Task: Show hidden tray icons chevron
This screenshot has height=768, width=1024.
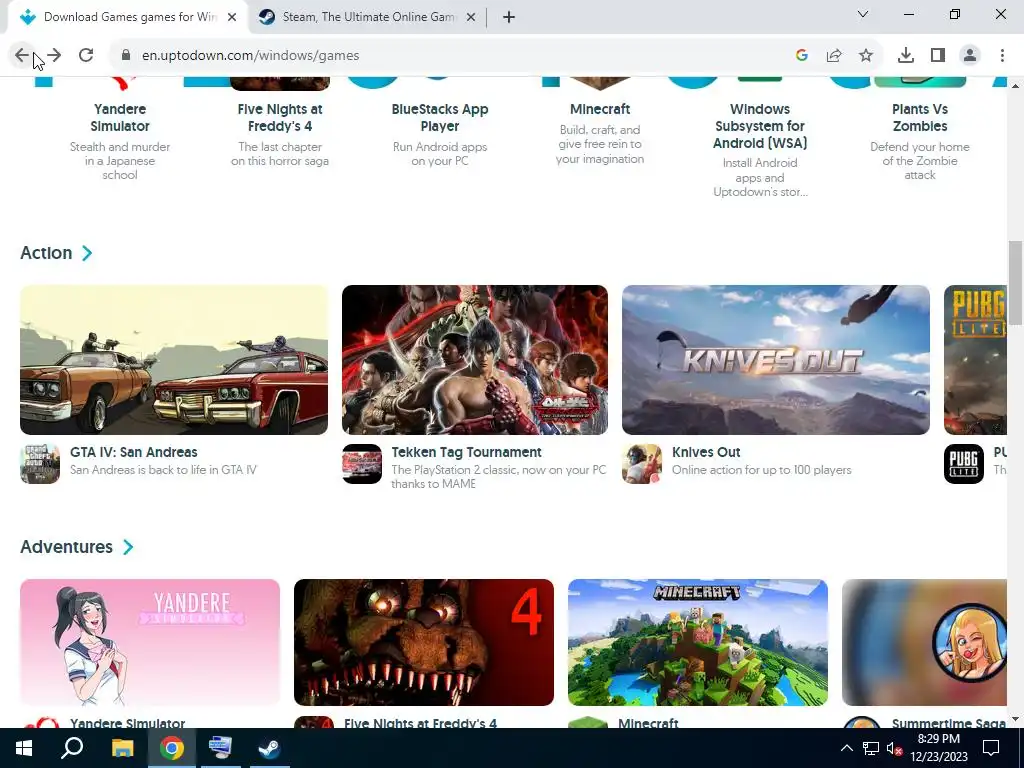Action: [x=846, y=748]
